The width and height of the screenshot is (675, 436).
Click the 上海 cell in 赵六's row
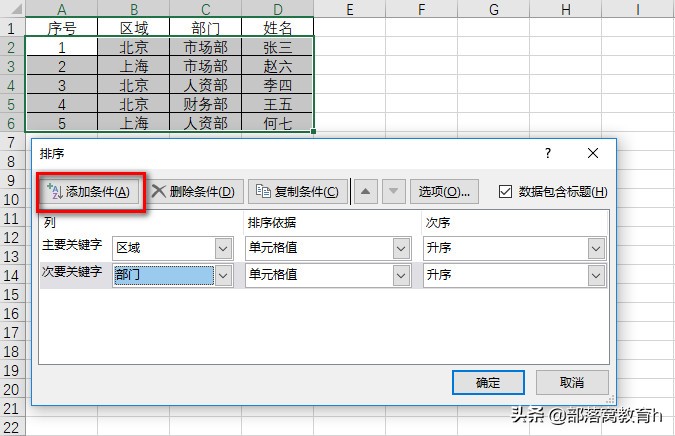(x=134, y=66)
